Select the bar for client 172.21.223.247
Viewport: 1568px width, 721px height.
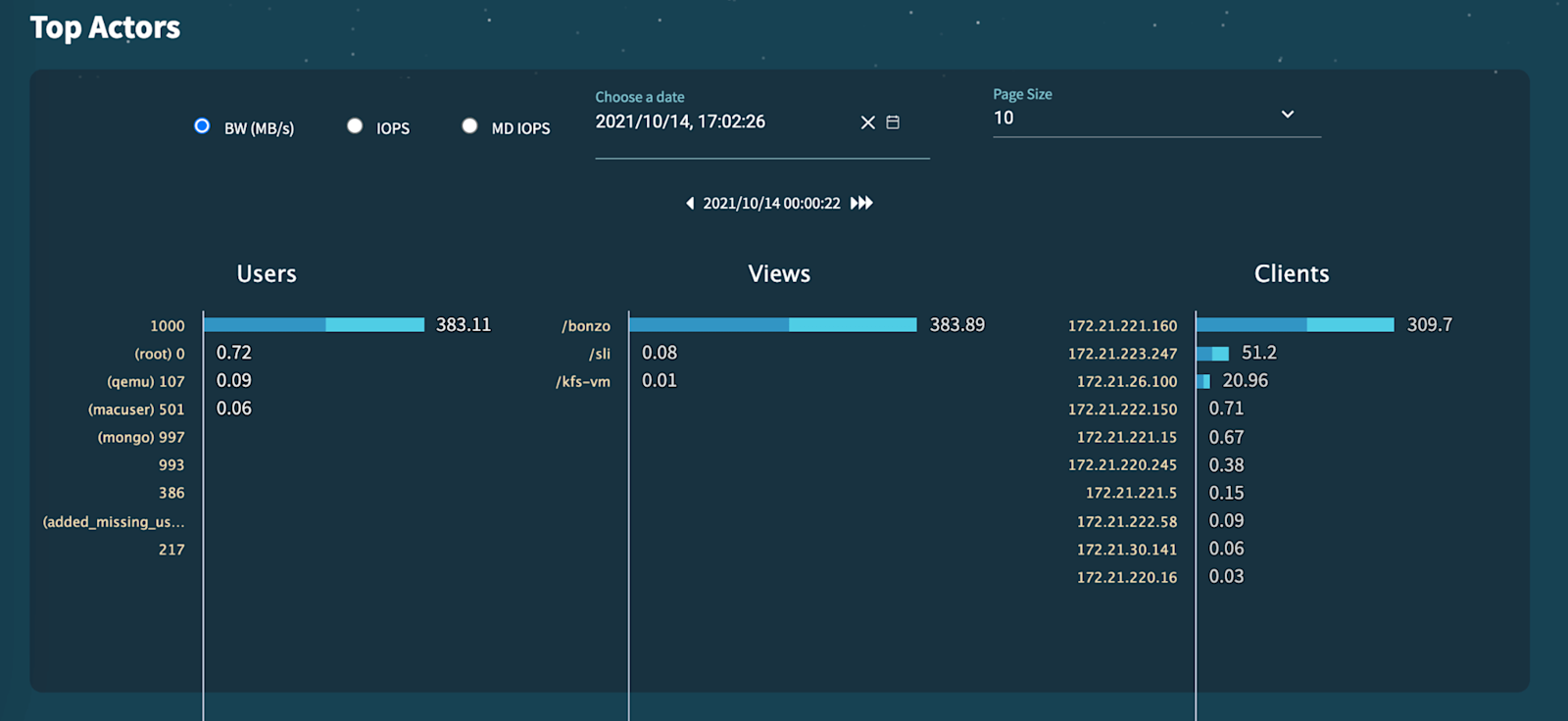point(1212,353)
